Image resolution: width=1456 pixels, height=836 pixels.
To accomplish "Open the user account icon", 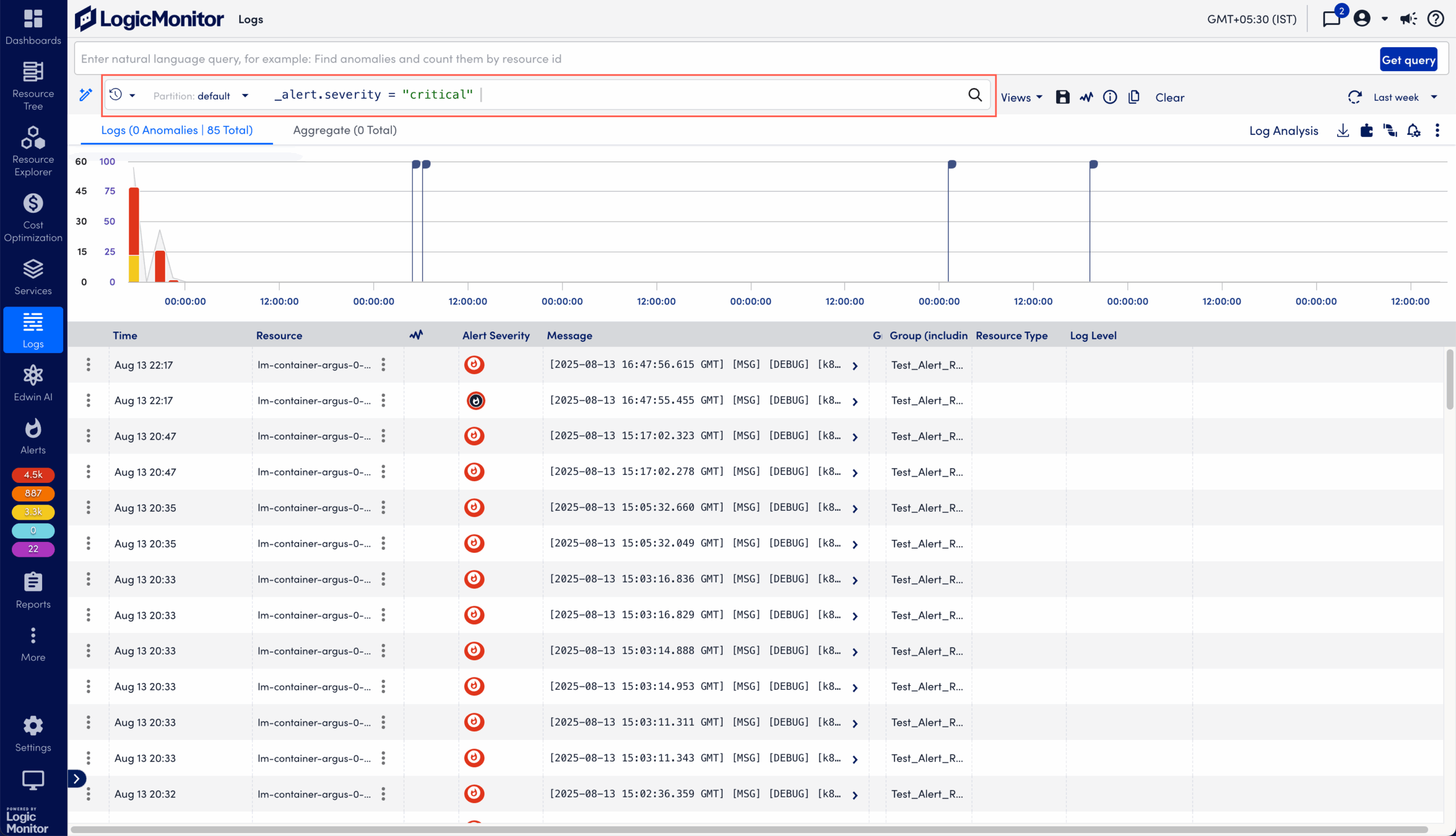I will [1362, 19].
